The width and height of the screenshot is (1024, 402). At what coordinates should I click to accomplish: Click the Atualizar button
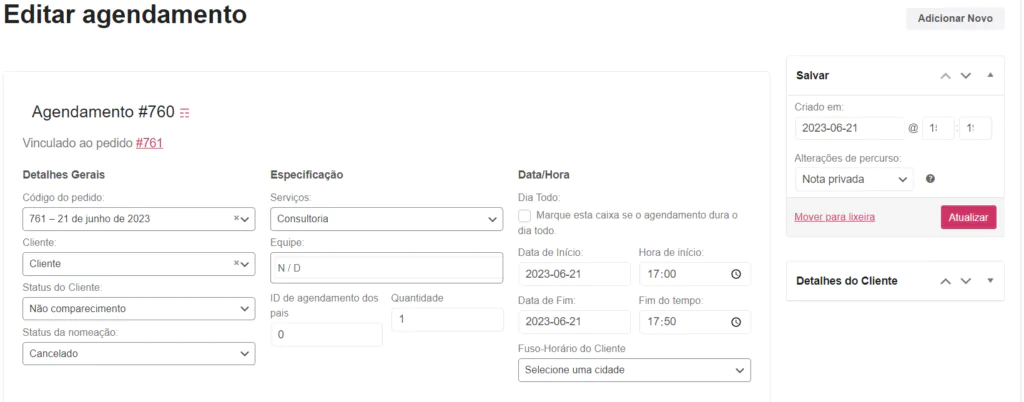[x=968, y=217]
